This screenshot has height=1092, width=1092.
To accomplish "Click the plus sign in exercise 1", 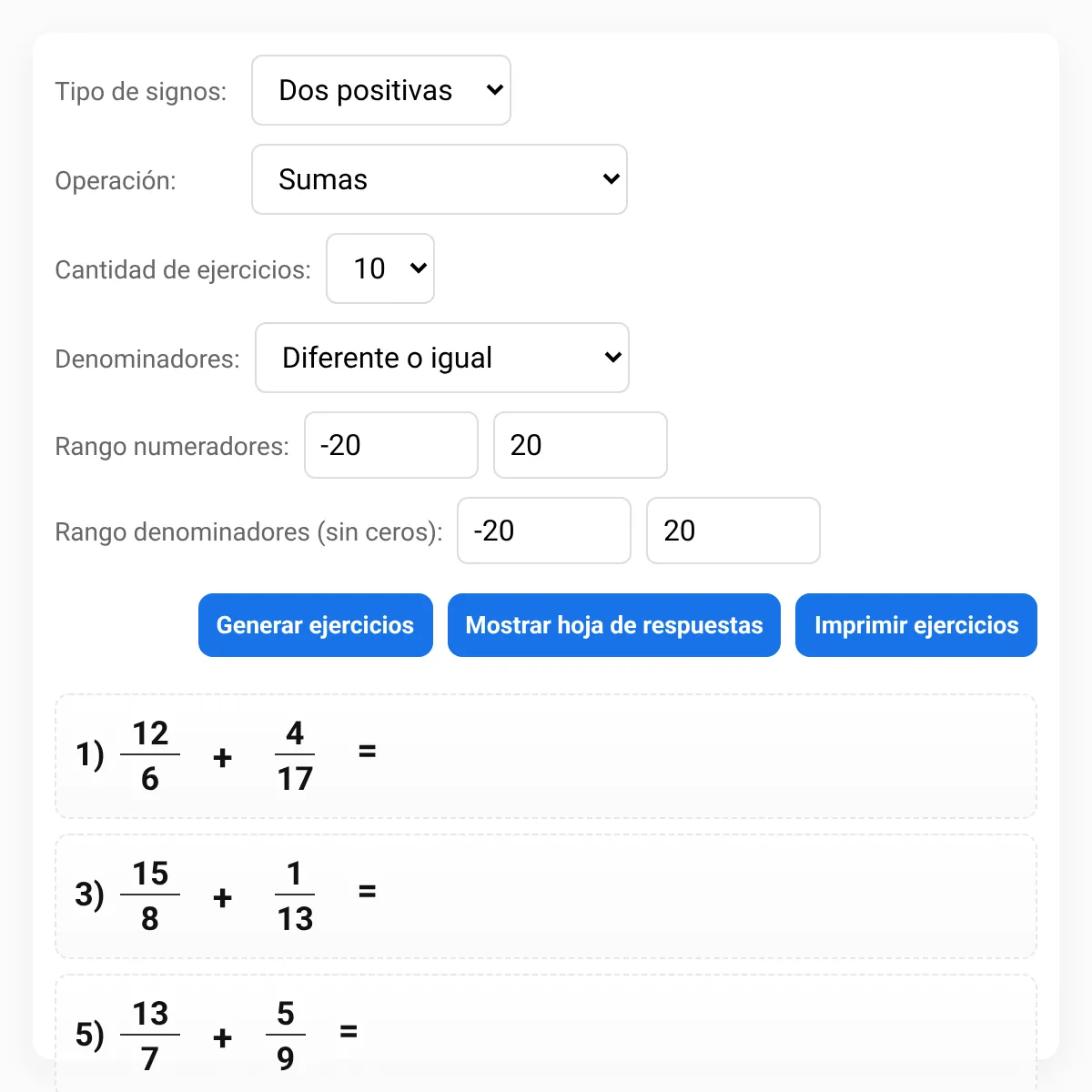I will [x=223, y=757].
